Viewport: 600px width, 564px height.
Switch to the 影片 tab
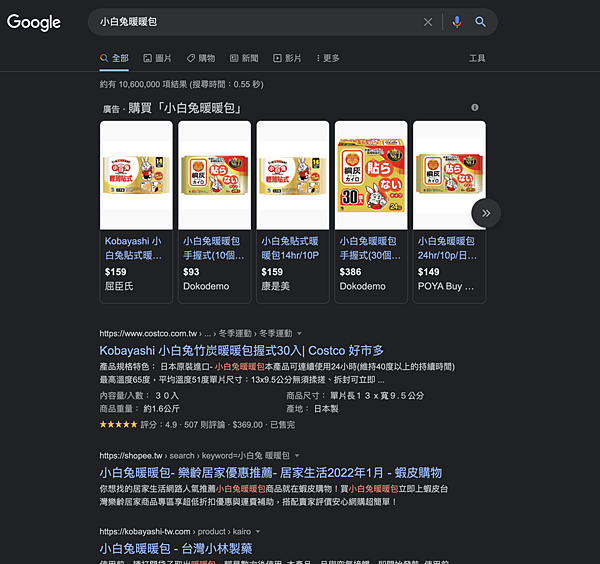pyautogui.click(x=287, y=58)
